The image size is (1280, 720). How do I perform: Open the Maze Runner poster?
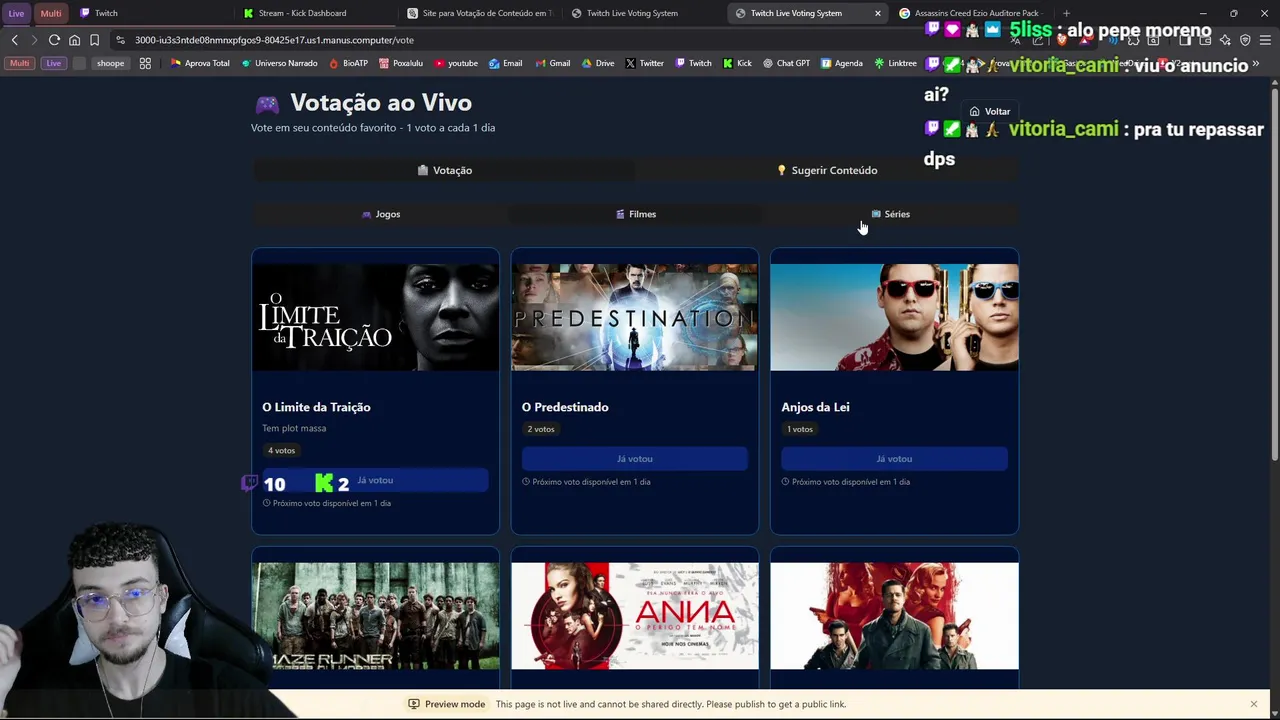click(x=375, y=616)
